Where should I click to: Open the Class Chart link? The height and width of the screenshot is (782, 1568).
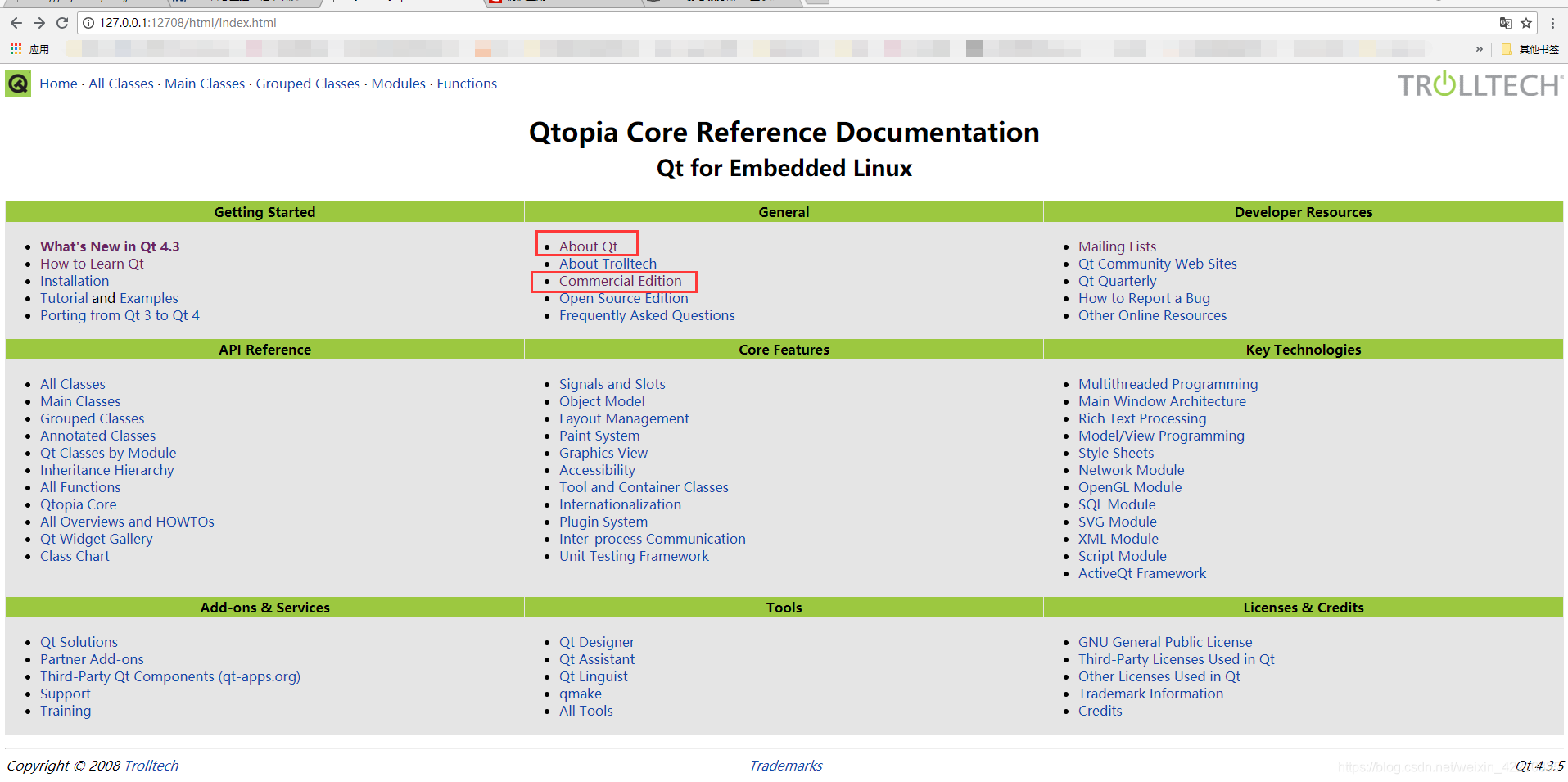click(75, 556)
